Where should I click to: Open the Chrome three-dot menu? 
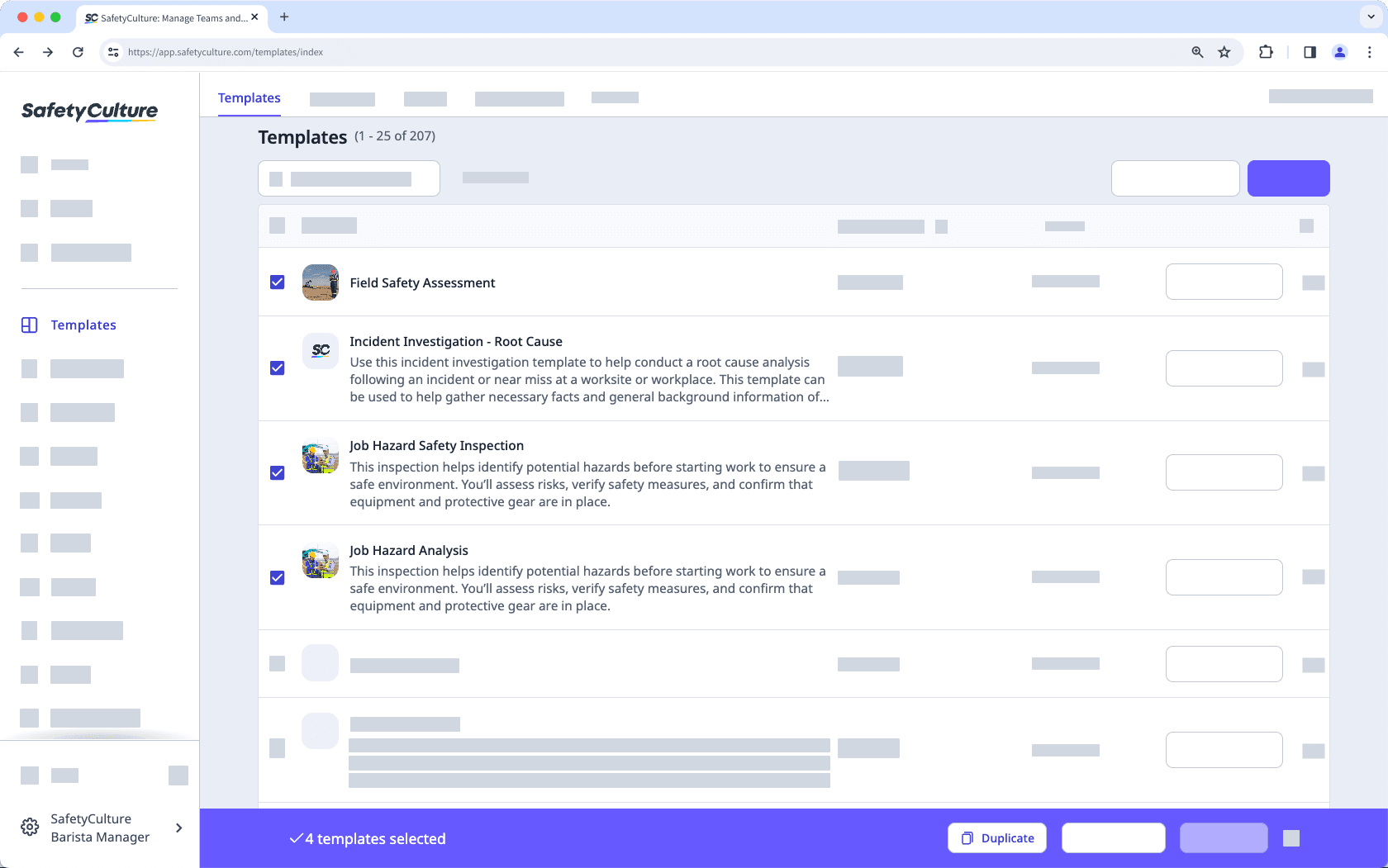(x=1369, y=52)
